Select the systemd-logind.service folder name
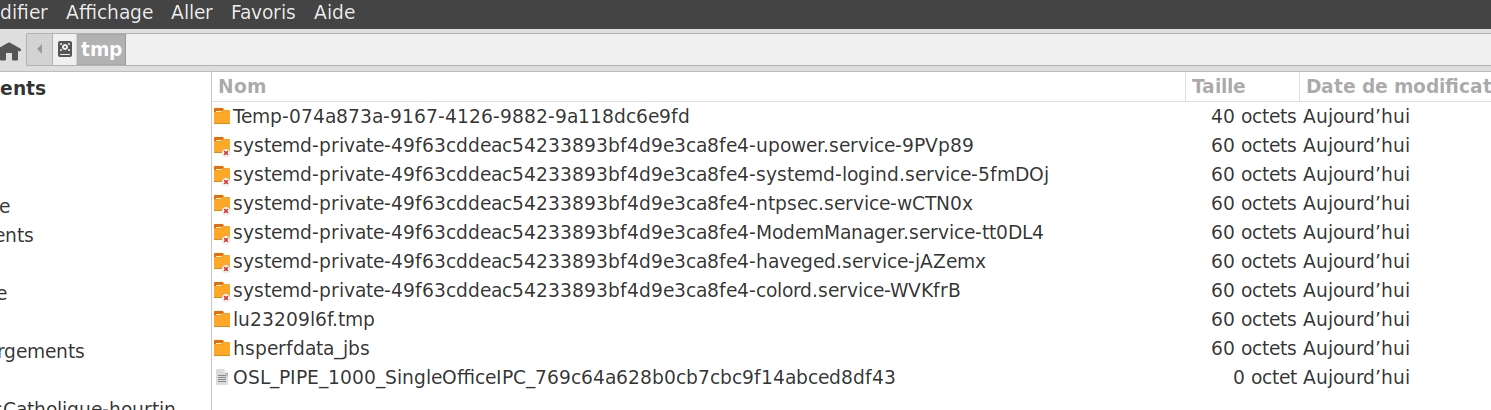Screen dimensions: 1491x410 click(x=640, y=175)
